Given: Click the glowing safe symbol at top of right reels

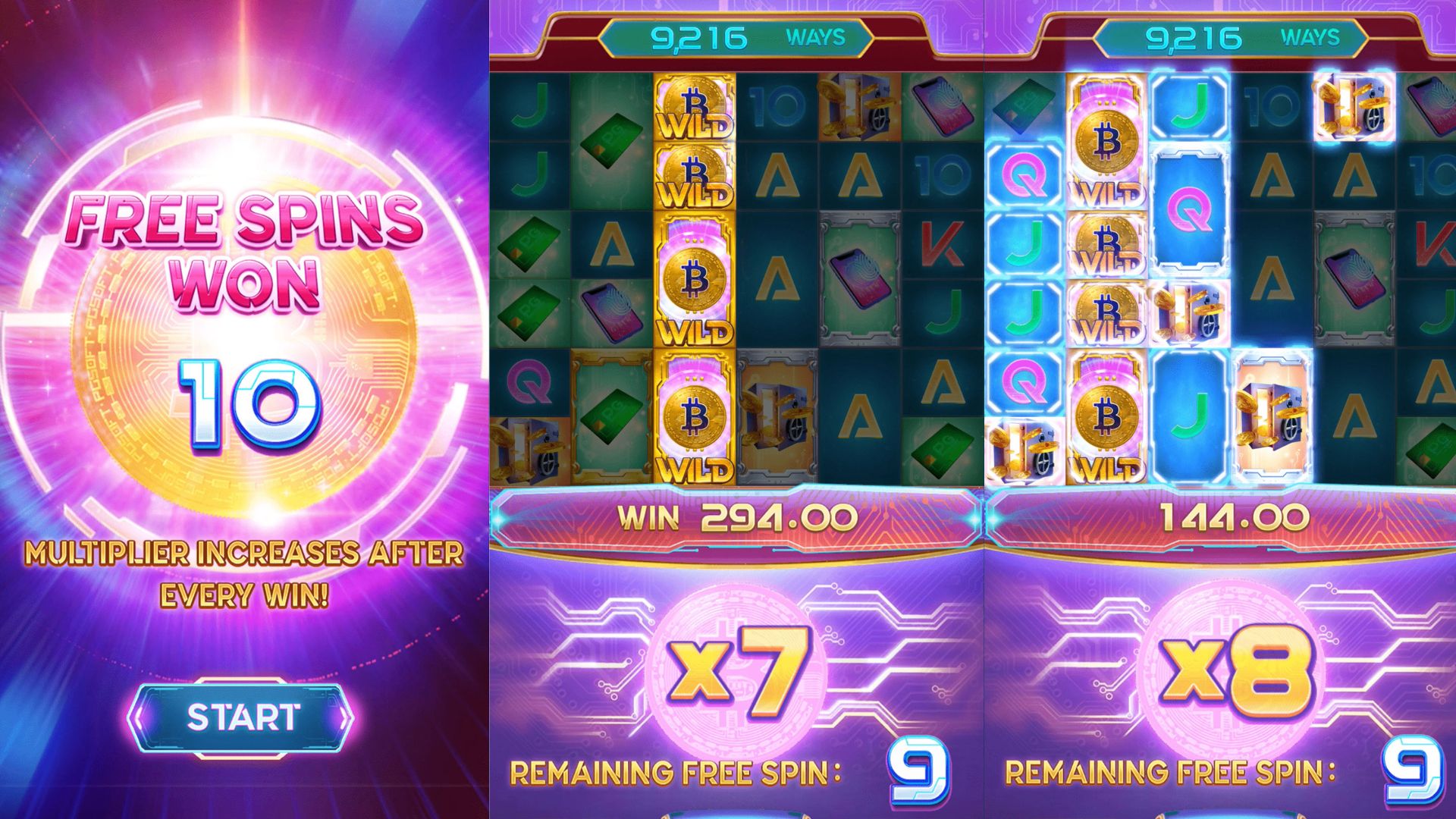Looking at the screenshot, I should [x=1354, y=106].
